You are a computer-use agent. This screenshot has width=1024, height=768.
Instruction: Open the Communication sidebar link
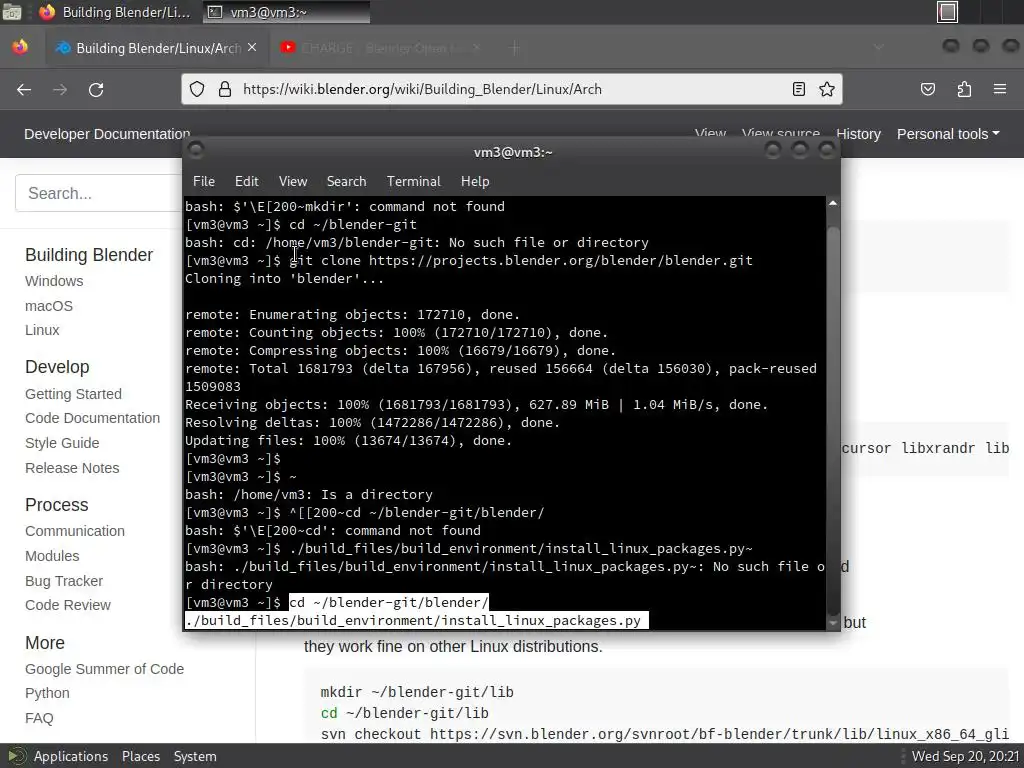coord(74,531)
